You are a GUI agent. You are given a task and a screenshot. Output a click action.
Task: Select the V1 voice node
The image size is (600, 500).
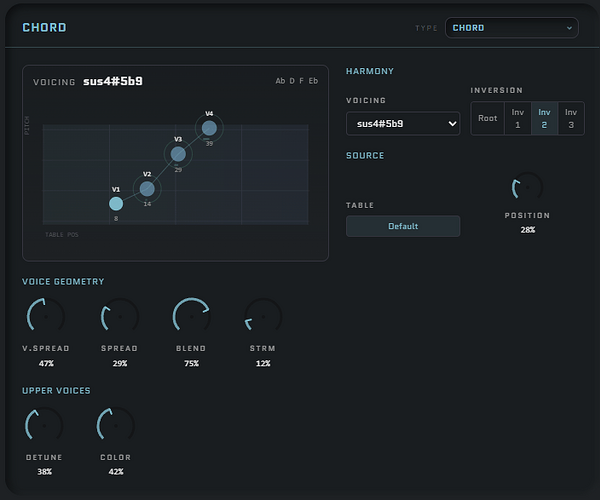116,204
